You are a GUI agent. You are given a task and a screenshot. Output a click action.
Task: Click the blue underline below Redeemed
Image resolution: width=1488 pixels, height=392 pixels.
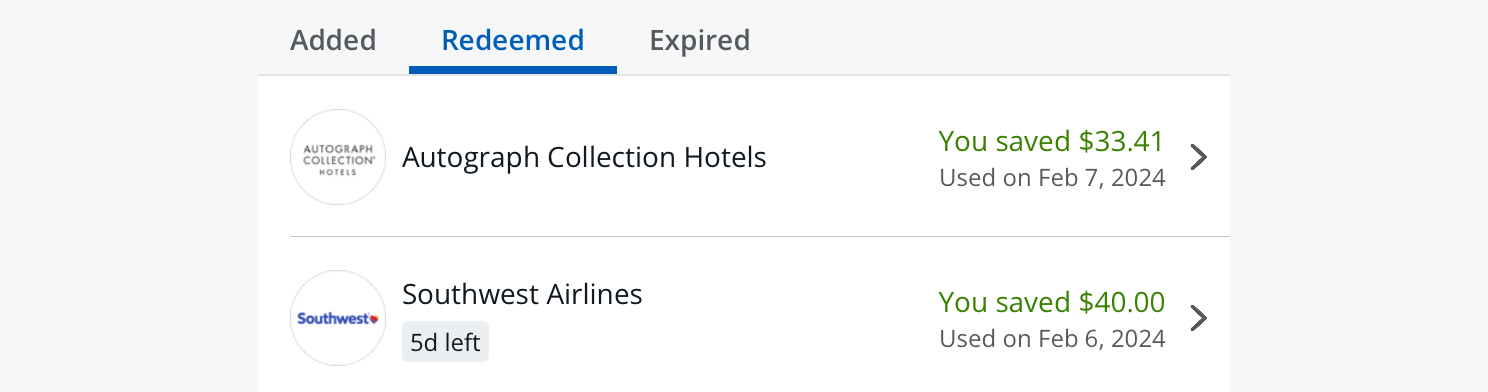[x=513, y=70]
